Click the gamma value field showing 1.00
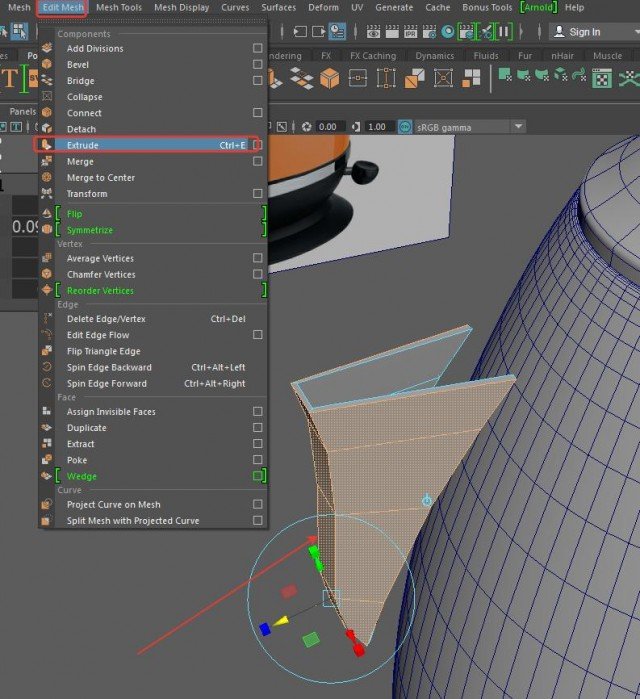Screen dimensions: 640x699 (378, 127)
